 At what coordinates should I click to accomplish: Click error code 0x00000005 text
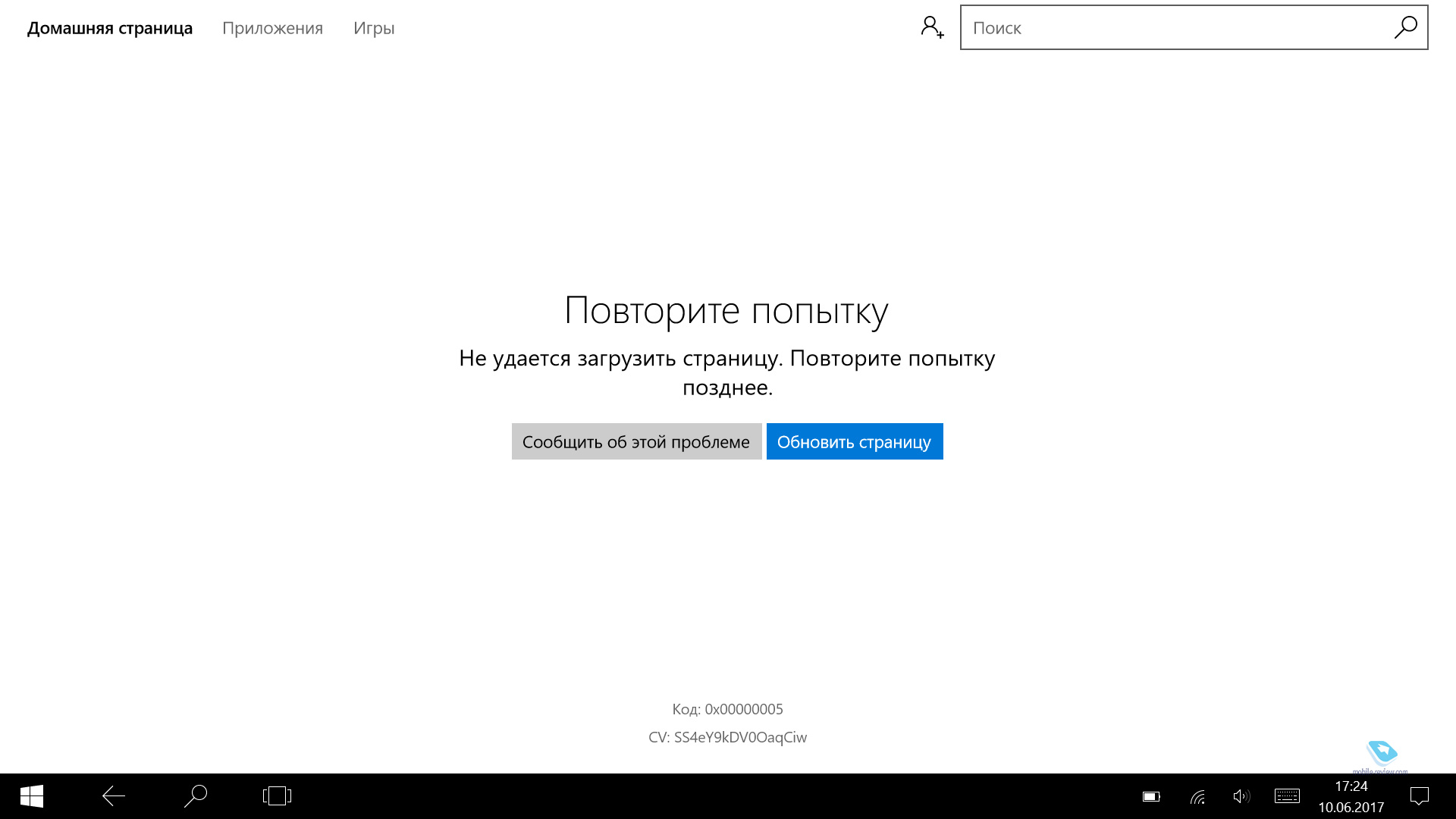[727, 709]
